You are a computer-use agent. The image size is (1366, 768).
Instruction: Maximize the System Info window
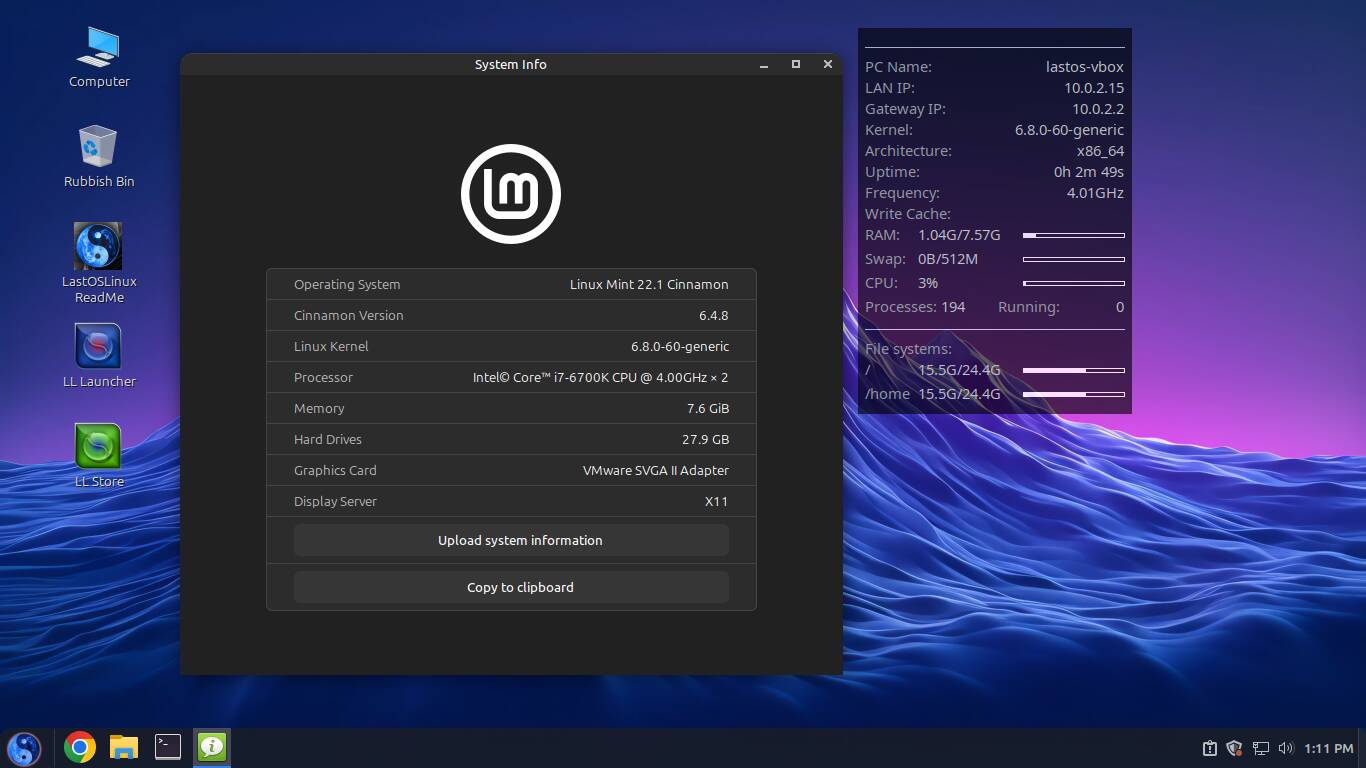point(796,64)
